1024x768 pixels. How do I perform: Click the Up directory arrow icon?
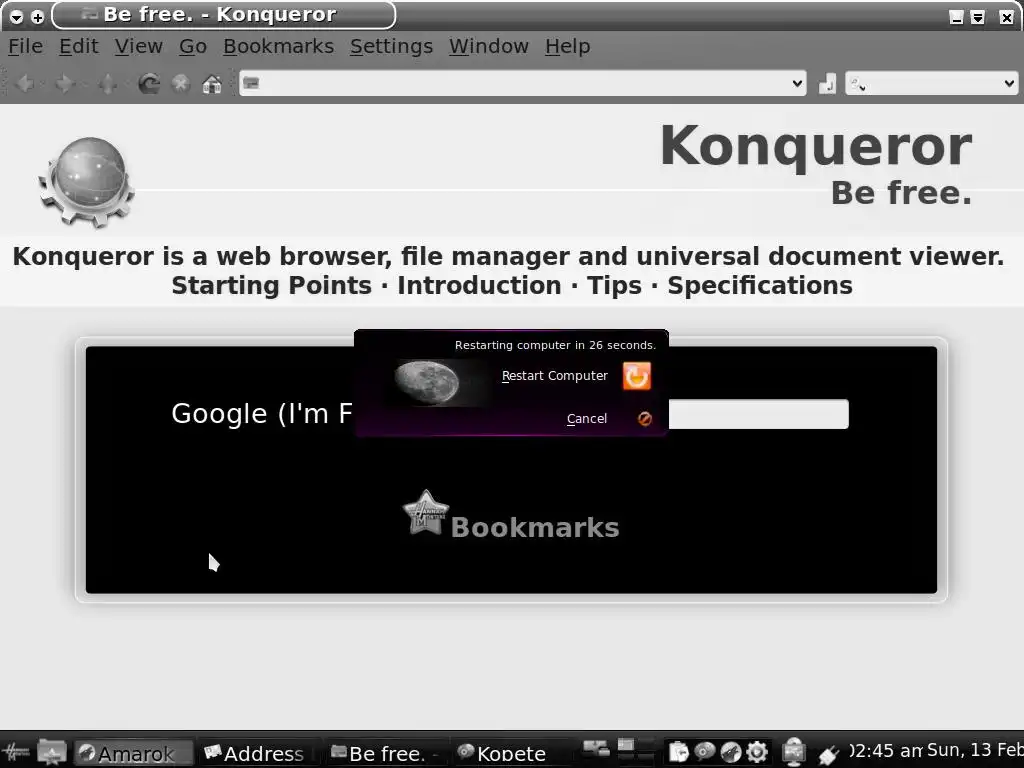tap(107, 84)
